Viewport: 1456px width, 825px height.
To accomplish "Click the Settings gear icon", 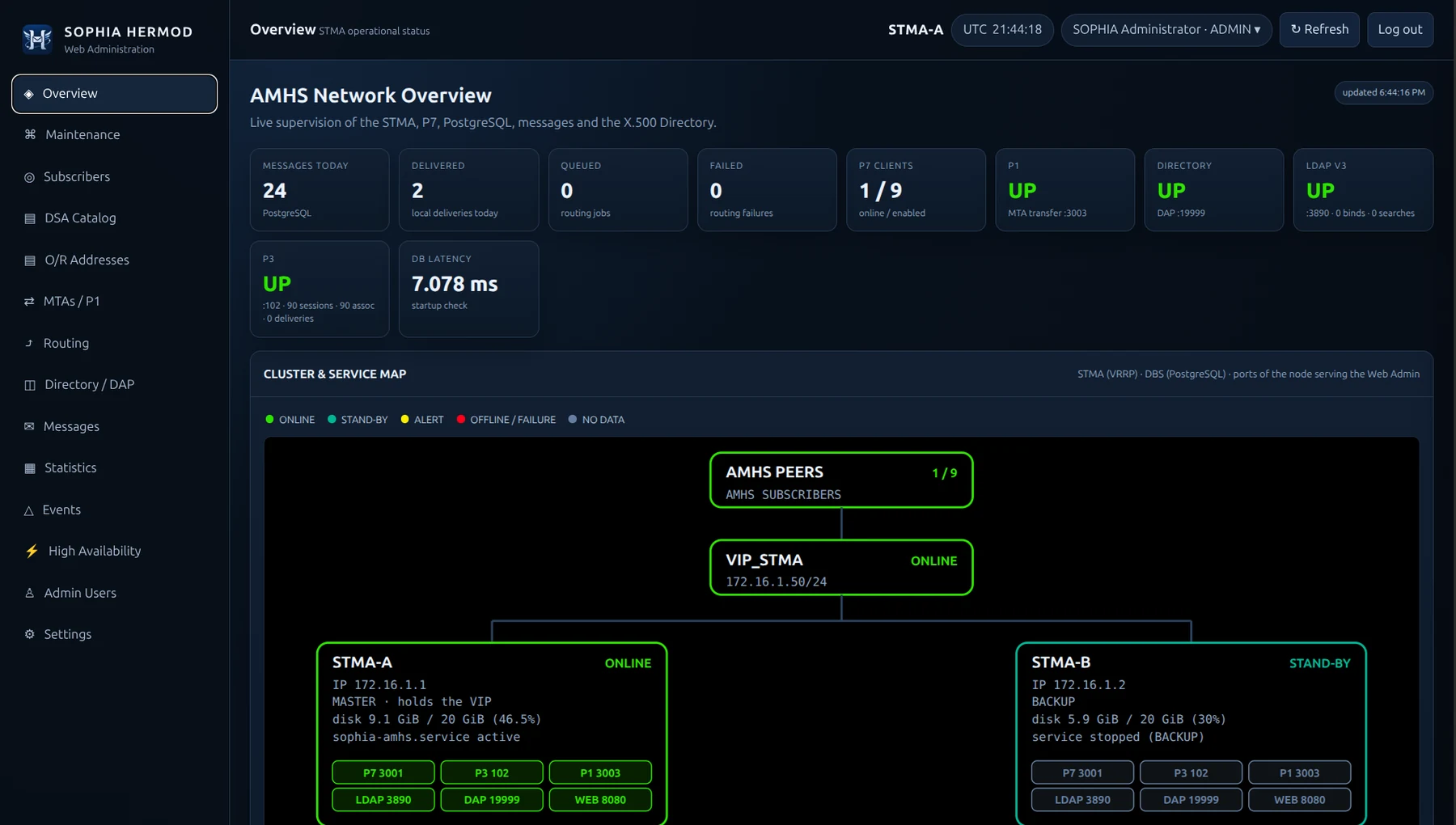I will (x=30, y=634).
